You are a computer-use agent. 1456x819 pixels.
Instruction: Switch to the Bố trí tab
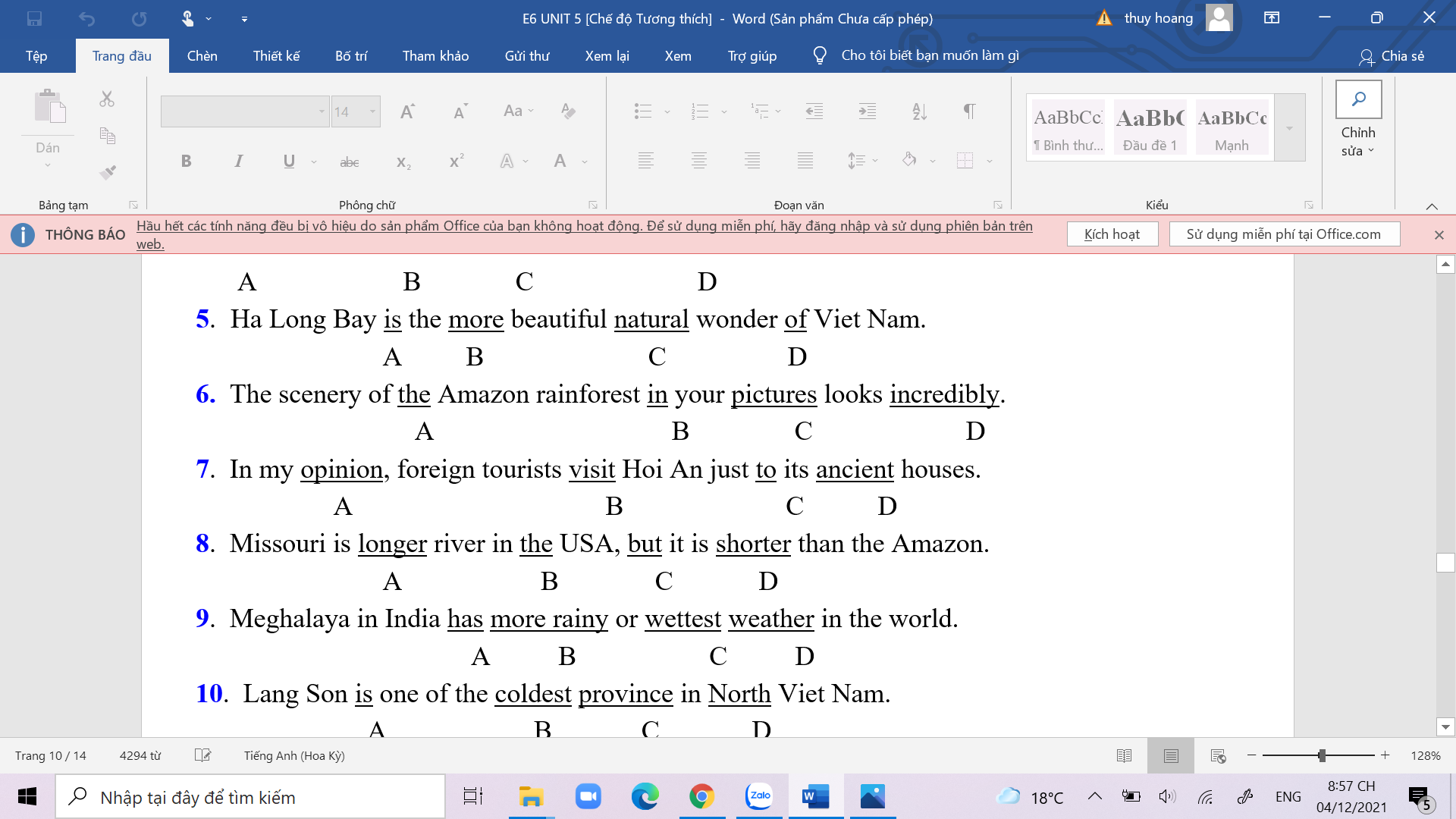coord(351,56)
